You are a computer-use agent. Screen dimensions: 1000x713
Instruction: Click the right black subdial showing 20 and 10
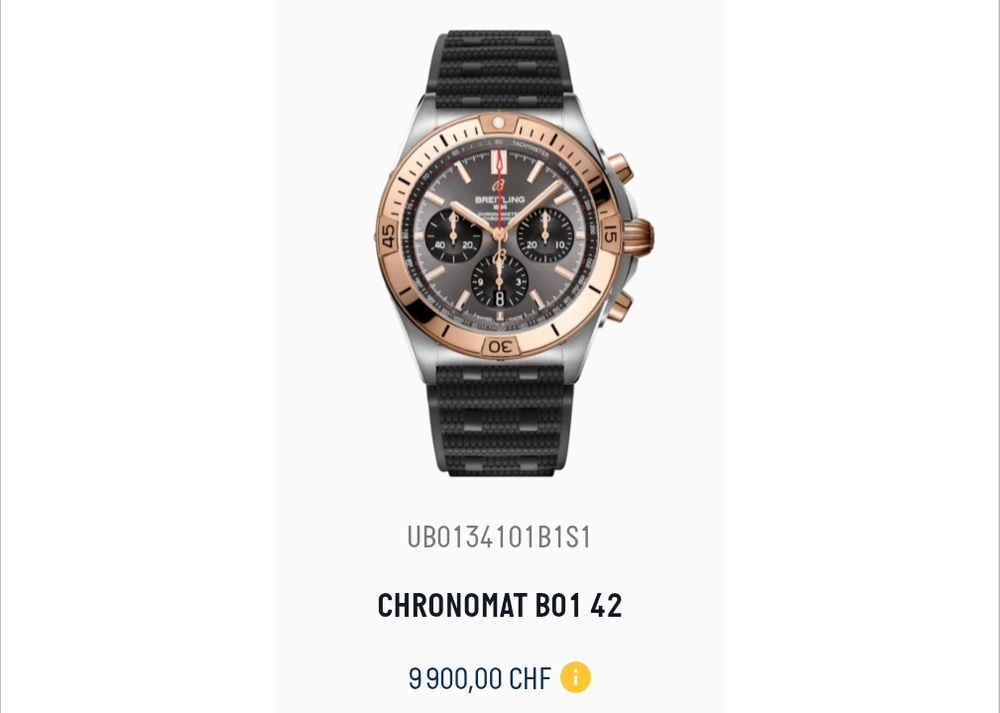click(x=545, y=235)
